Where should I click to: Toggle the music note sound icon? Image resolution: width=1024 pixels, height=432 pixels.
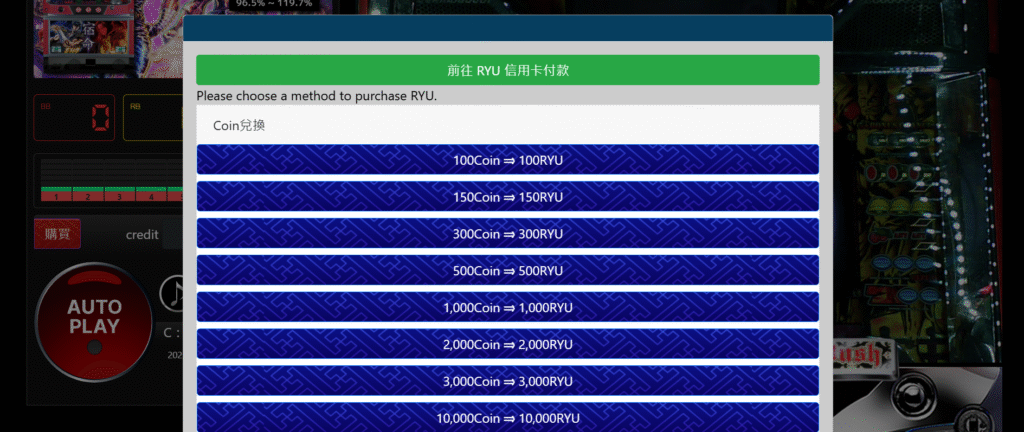coord(172,293)
